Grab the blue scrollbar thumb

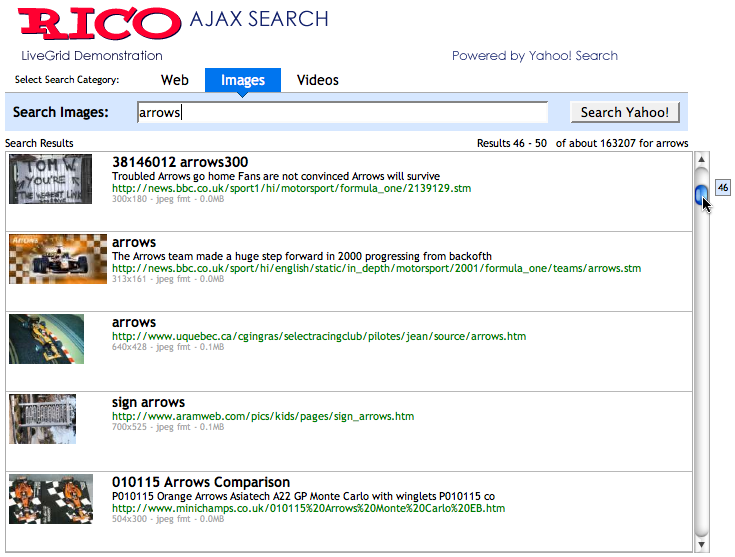[701, 194]
